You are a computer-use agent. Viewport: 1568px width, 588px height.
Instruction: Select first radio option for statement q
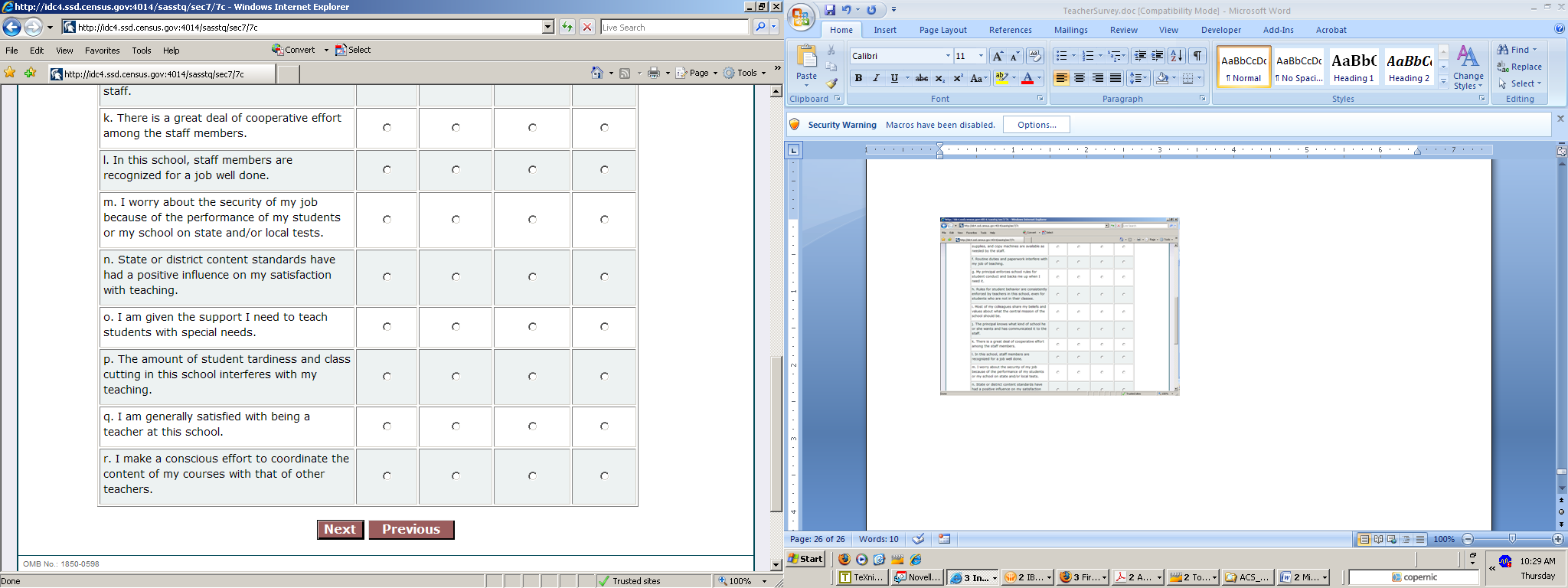click(x=387, y=426)
